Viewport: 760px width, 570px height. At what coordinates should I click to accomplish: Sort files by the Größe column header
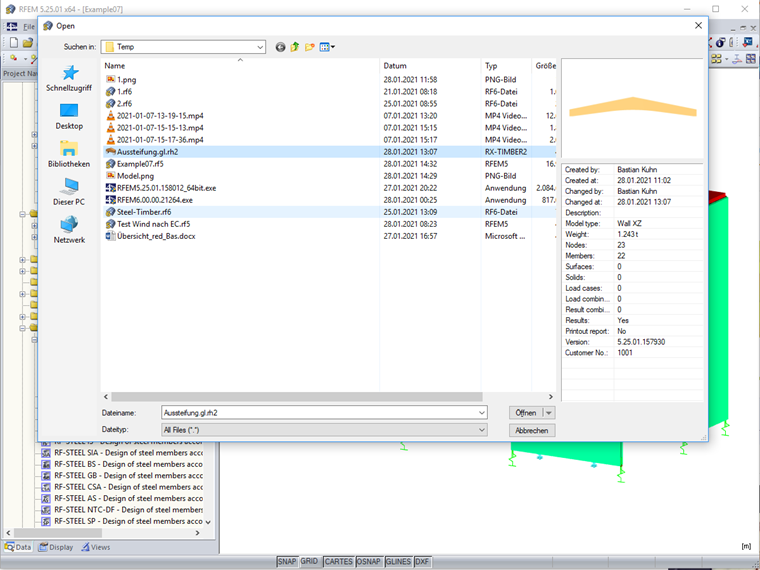pos(545,66)
